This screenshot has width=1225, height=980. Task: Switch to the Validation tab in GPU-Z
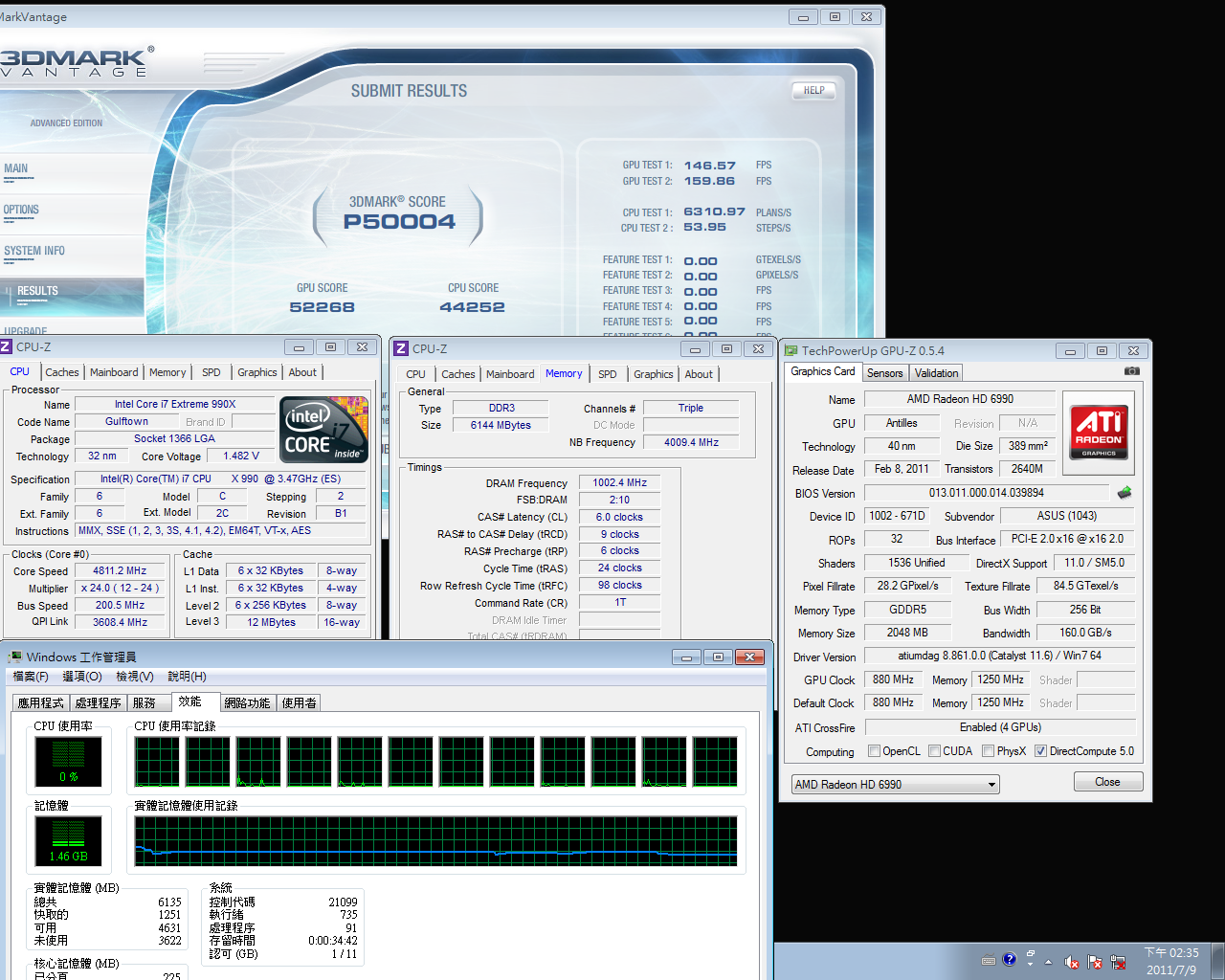coord(936,373)
